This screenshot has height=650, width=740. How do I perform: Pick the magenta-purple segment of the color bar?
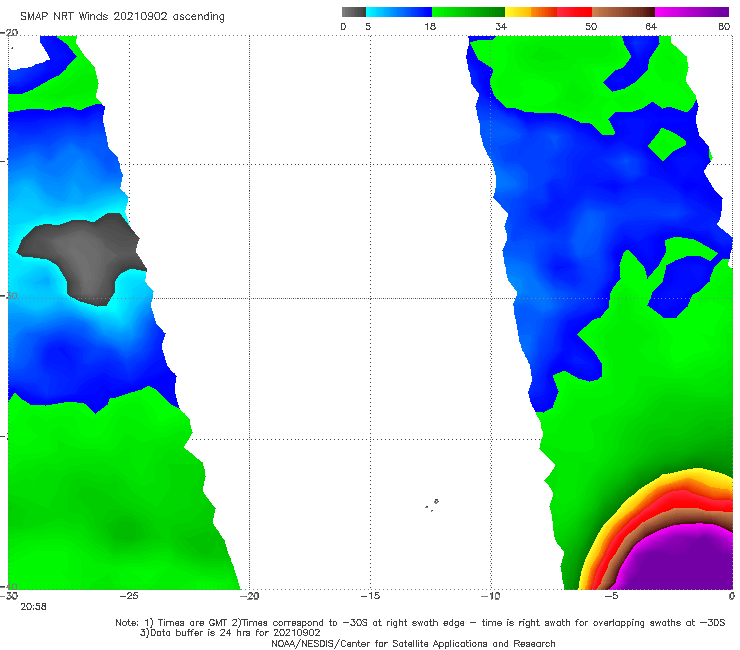click(692, 12)
